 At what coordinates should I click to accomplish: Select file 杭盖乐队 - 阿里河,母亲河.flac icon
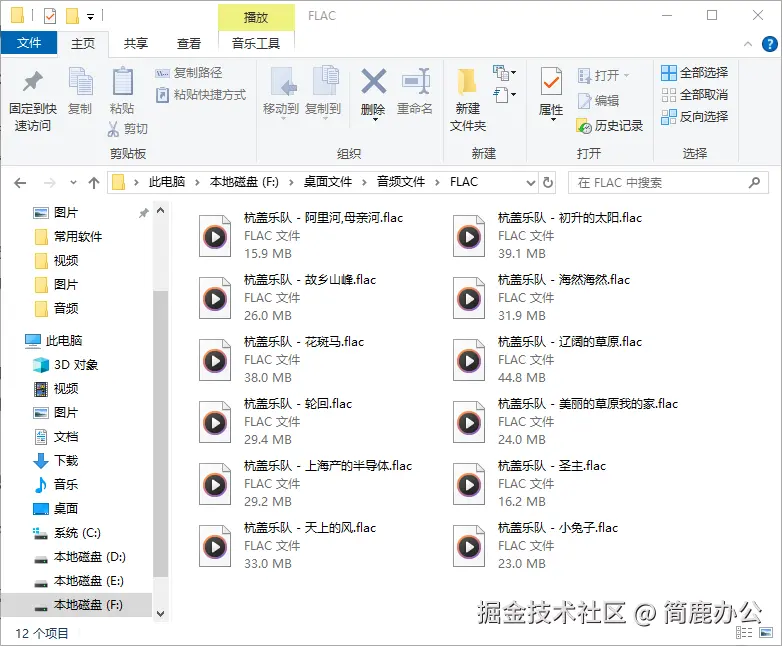215,236
